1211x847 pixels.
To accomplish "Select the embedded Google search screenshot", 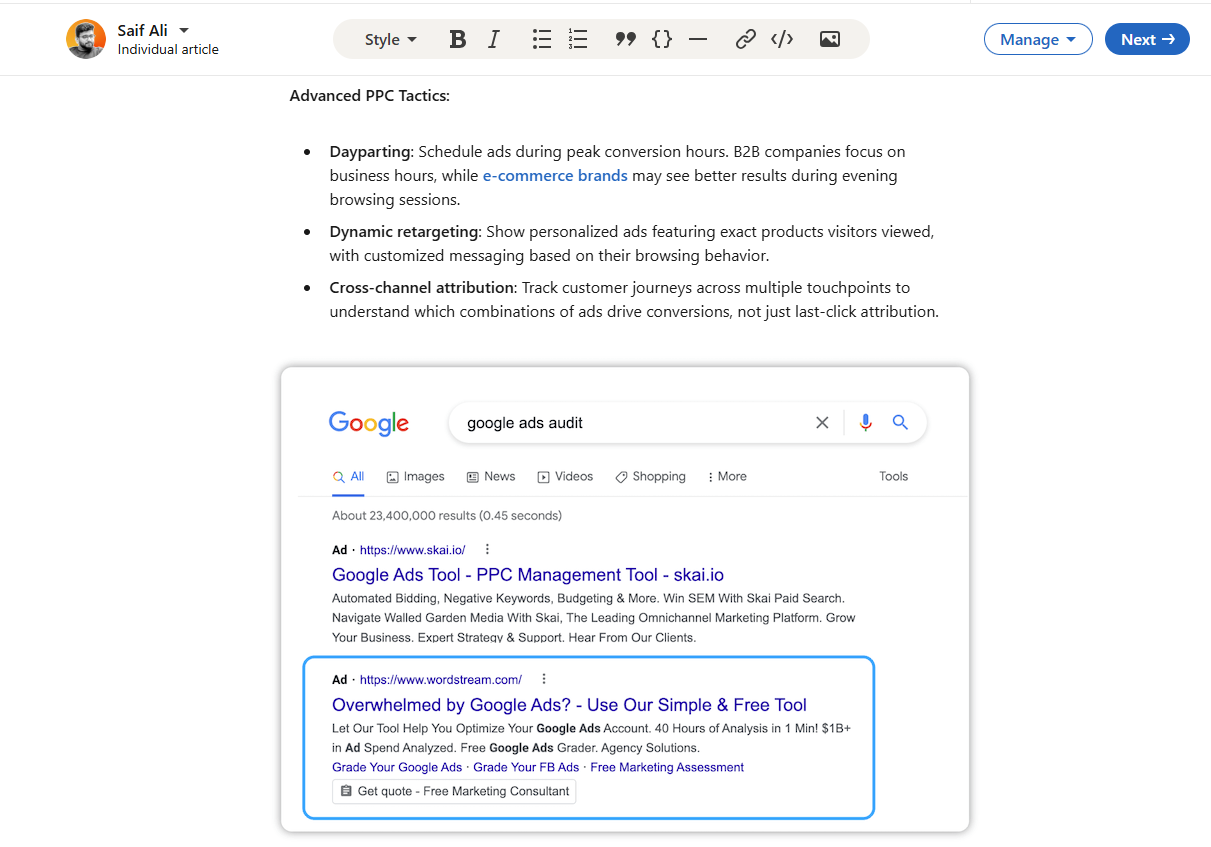I will pyautogui.click(x=625, y=599).
